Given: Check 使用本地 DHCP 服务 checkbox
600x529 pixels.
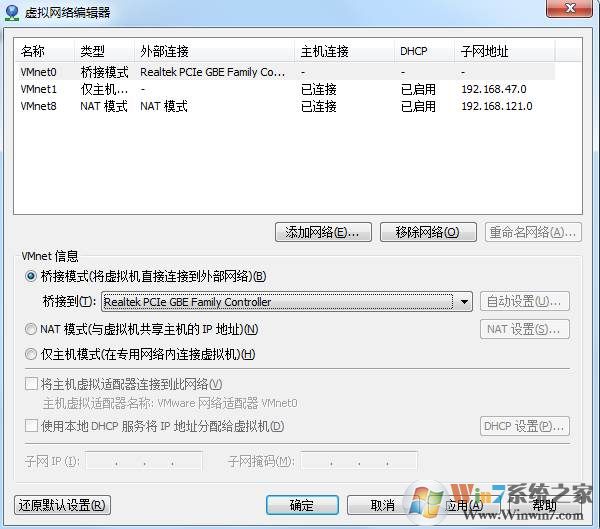Looking at the screenshot, I should (x=31, y=426).
